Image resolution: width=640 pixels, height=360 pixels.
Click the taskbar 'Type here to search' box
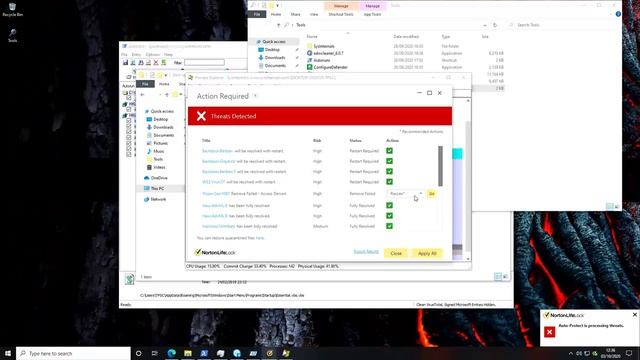pyautogui.click(x=73, y=353)
